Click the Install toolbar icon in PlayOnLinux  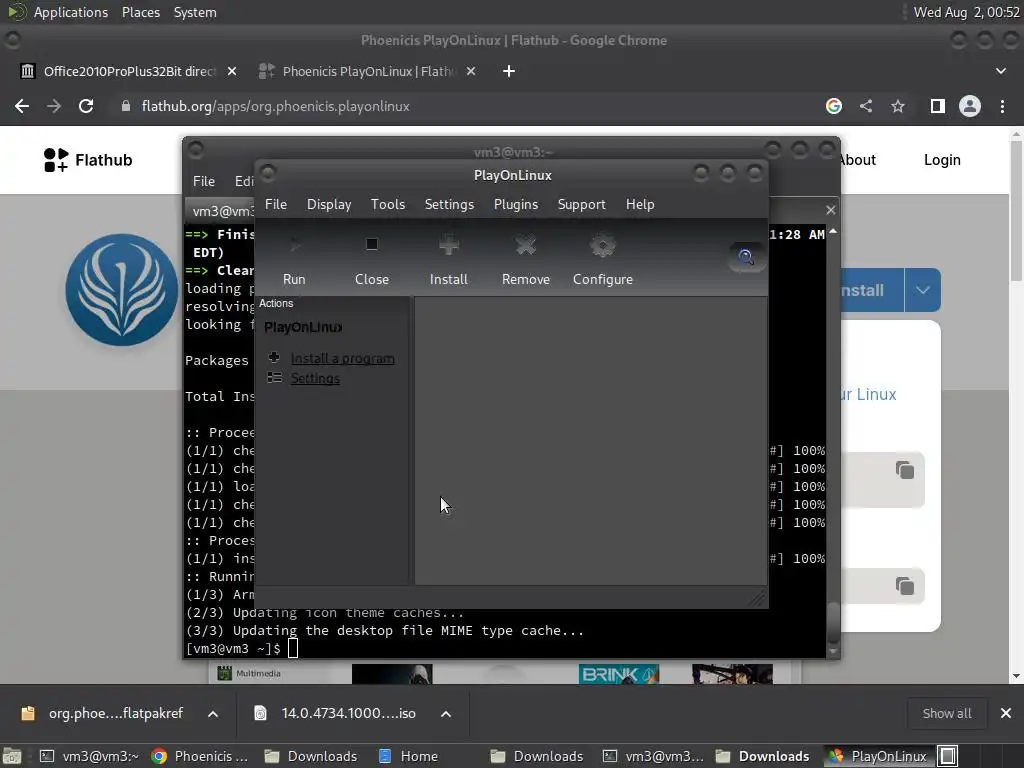click(449, 246)
